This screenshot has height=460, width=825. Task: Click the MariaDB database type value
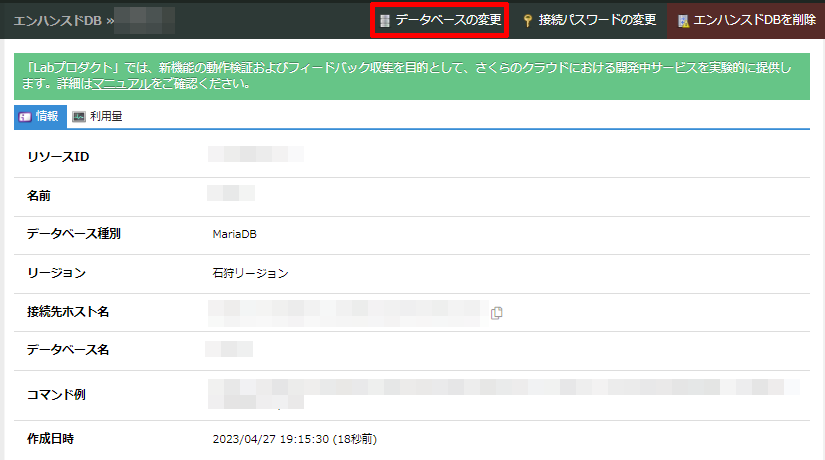[235, 234]
